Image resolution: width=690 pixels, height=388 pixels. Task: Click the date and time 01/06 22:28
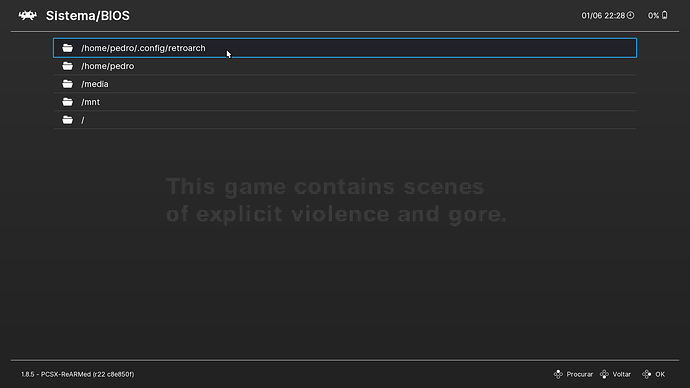click(603, 16)
